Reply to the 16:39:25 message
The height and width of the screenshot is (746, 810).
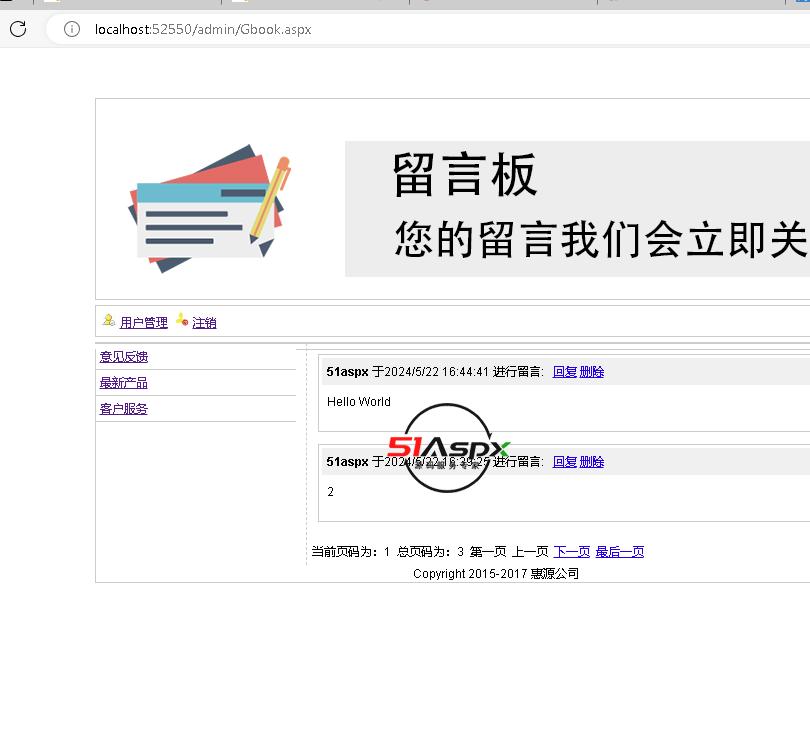(565, 462)
